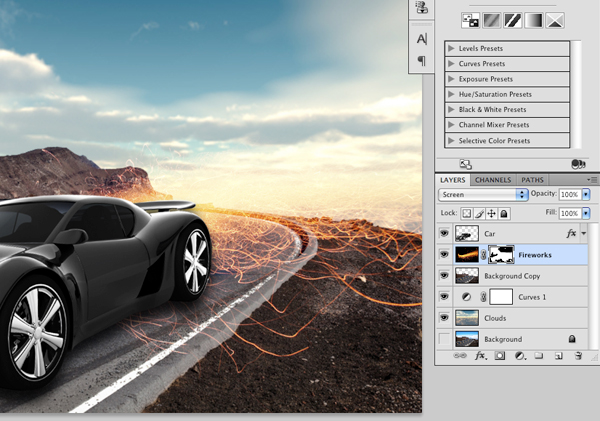Open layer style fx menu
600x421 pixels.
[x=481, y=356]
